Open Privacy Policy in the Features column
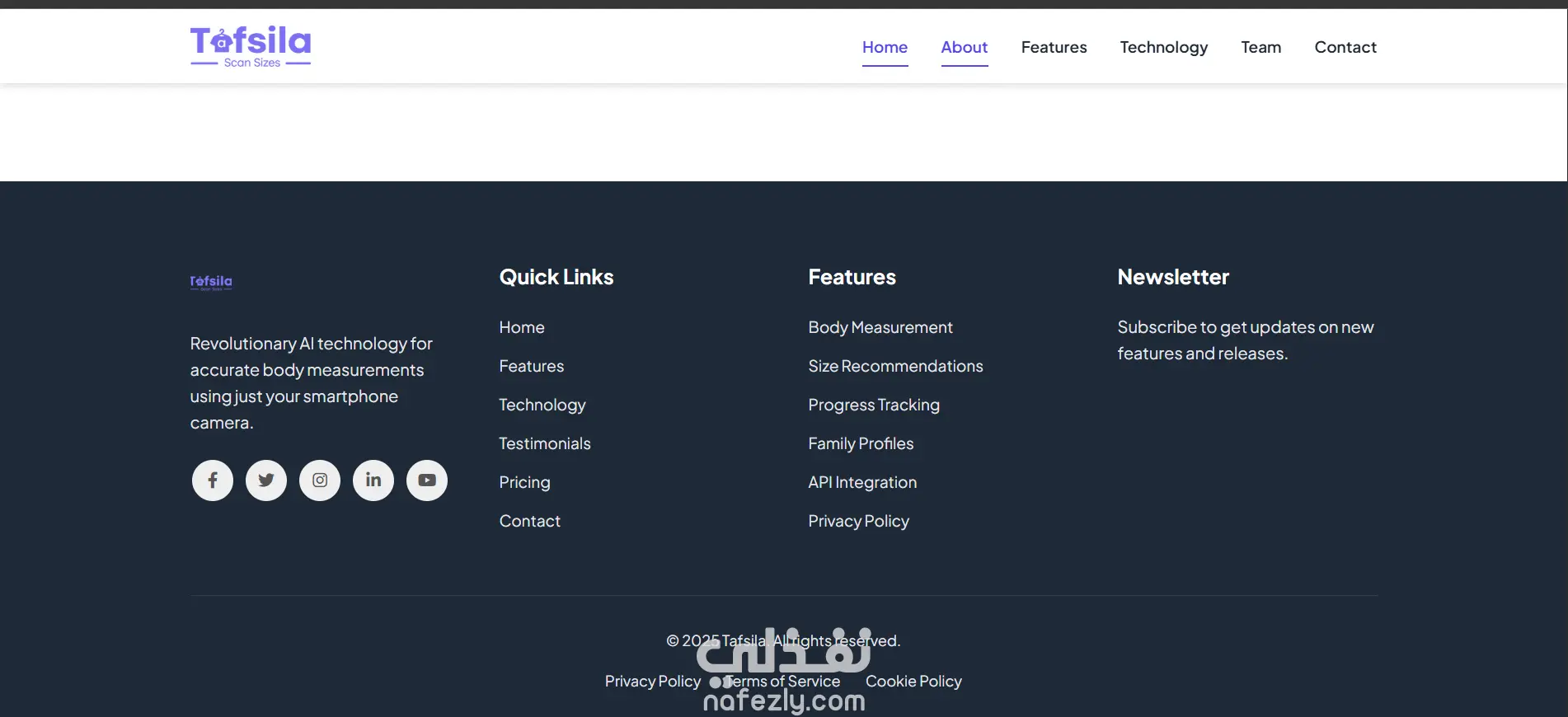Viewport: 1568px width, 717px height. point(858,521)
